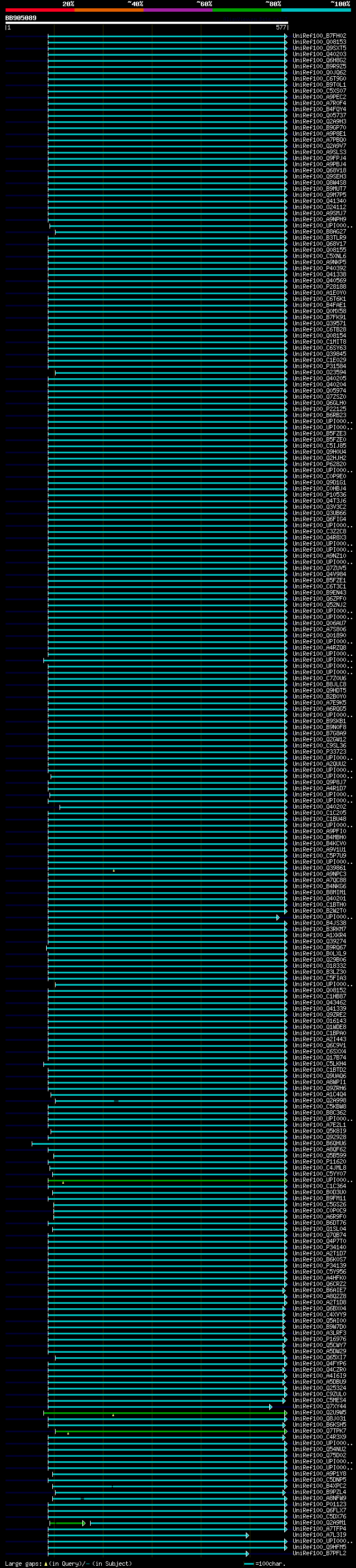356x1568 pixels.
Task: Click the green ~80% identity legend segment
Action: 247,11
